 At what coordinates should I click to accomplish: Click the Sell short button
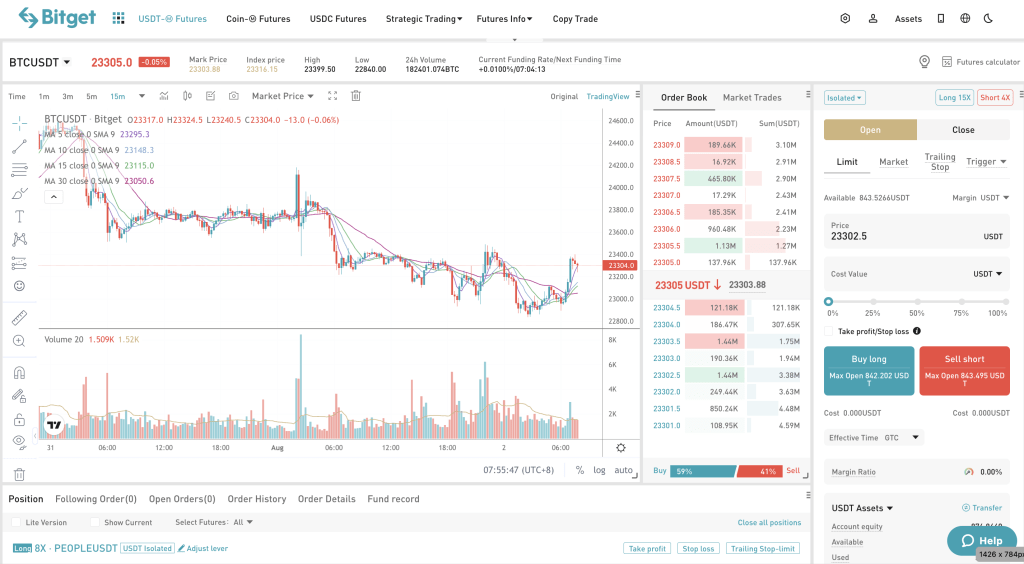click(965, 371)
